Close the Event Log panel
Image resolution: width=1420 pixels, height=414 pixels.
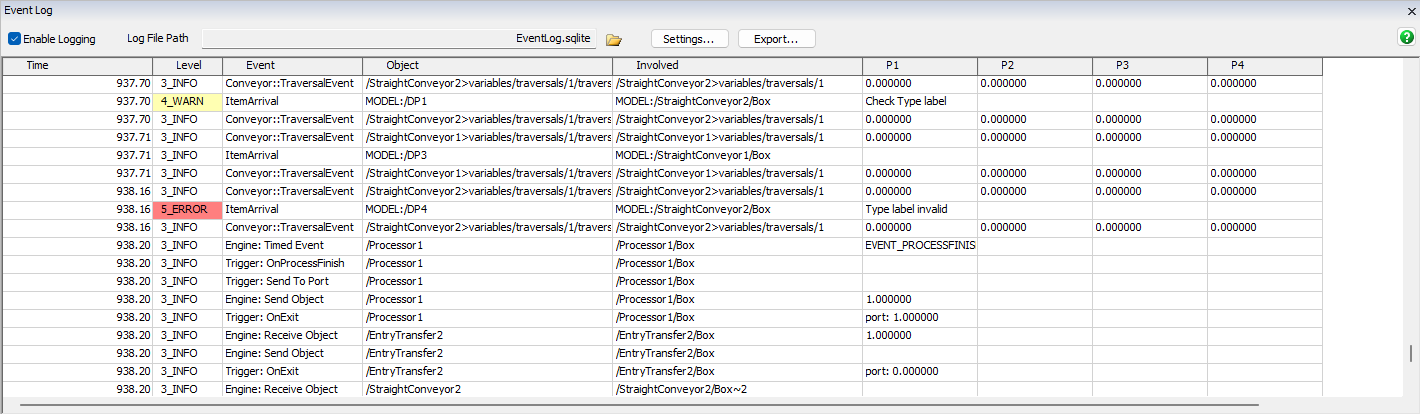pyautogui.click(x=1410, y=9)
